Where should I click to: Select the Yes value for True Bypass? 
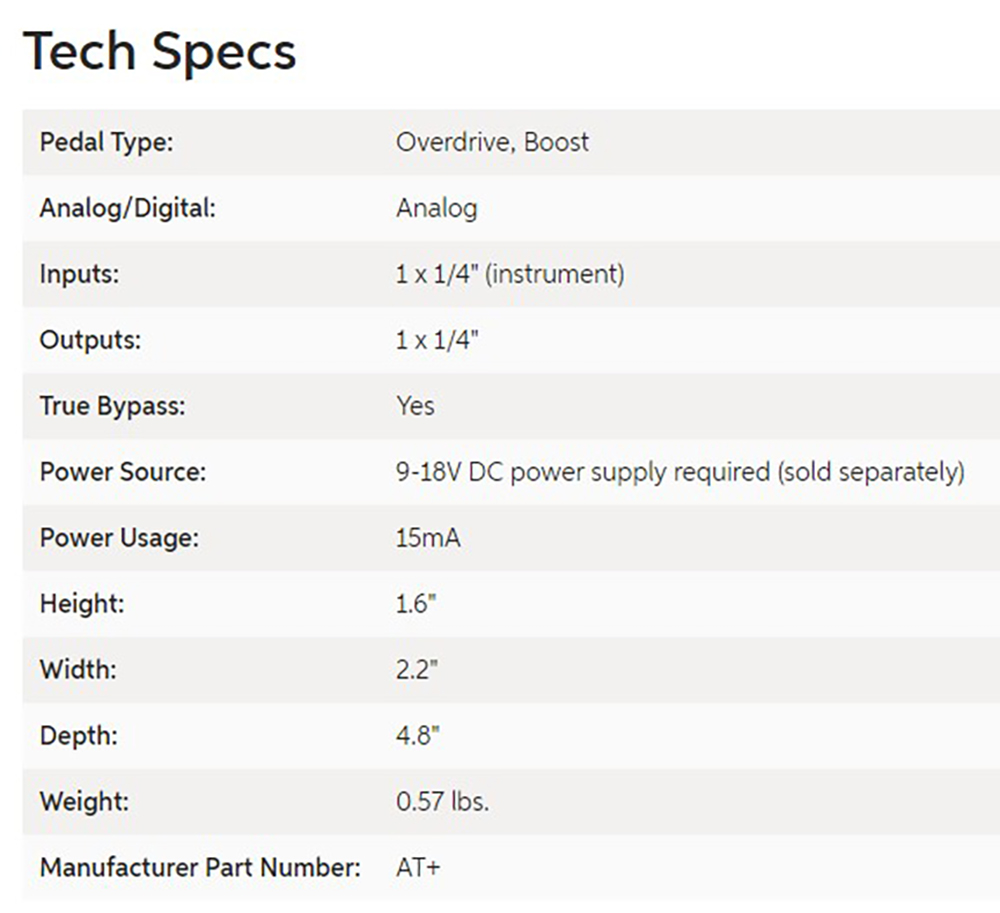click(415, 406)
